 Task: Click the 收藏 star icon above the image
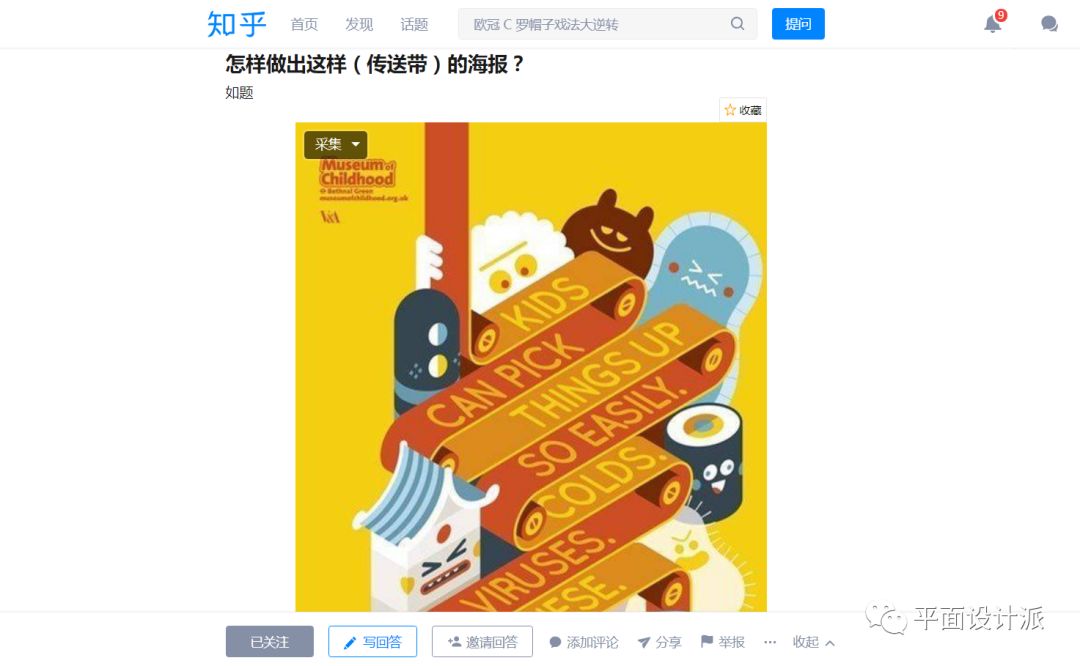pyautogui.click(x=730, y=110)
